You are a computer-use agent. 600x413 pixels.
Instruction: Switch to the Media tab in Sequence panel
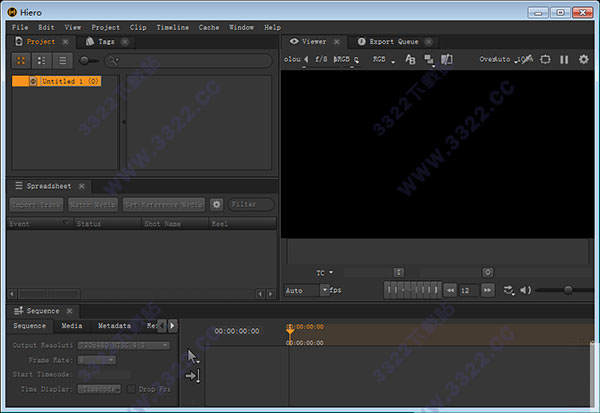(x=72, y=326)
